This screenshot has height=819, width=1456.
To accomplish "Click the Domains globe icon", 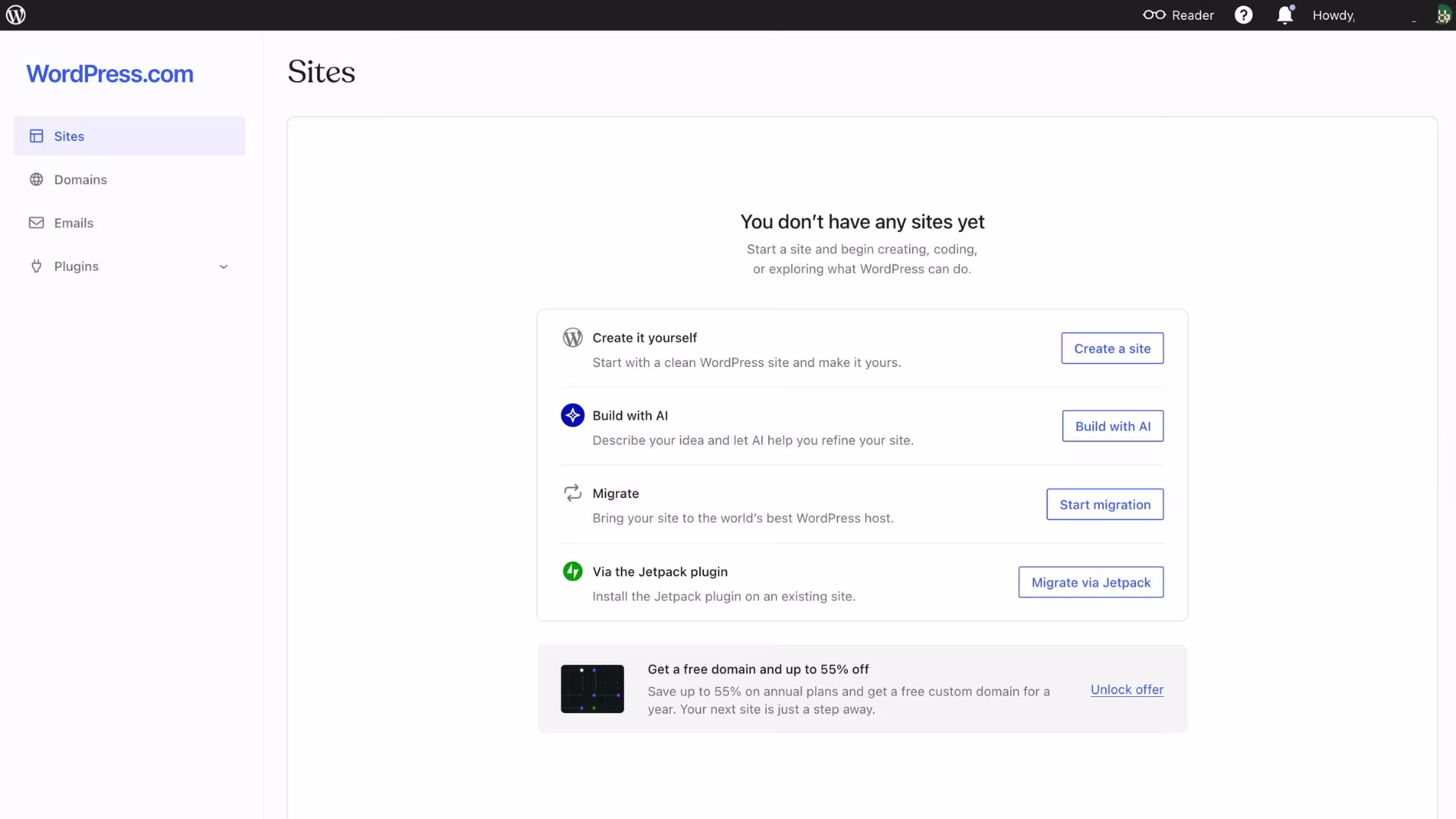I will [x=36, y=180].
